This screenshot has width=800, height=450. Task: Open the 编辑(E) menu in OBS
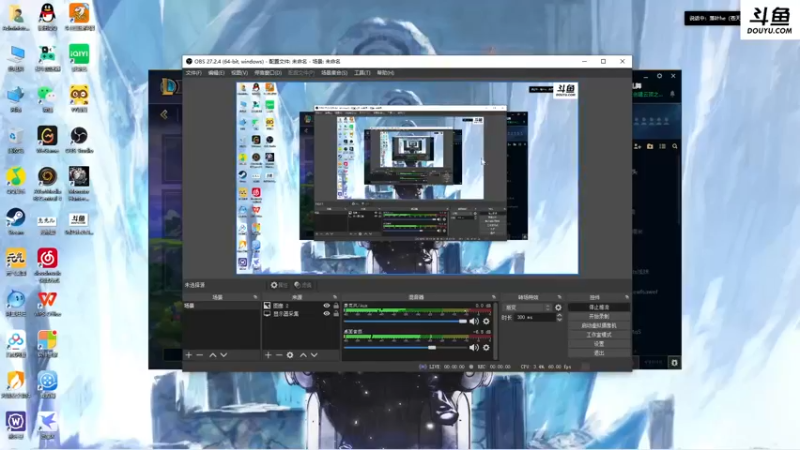(216, 73)
